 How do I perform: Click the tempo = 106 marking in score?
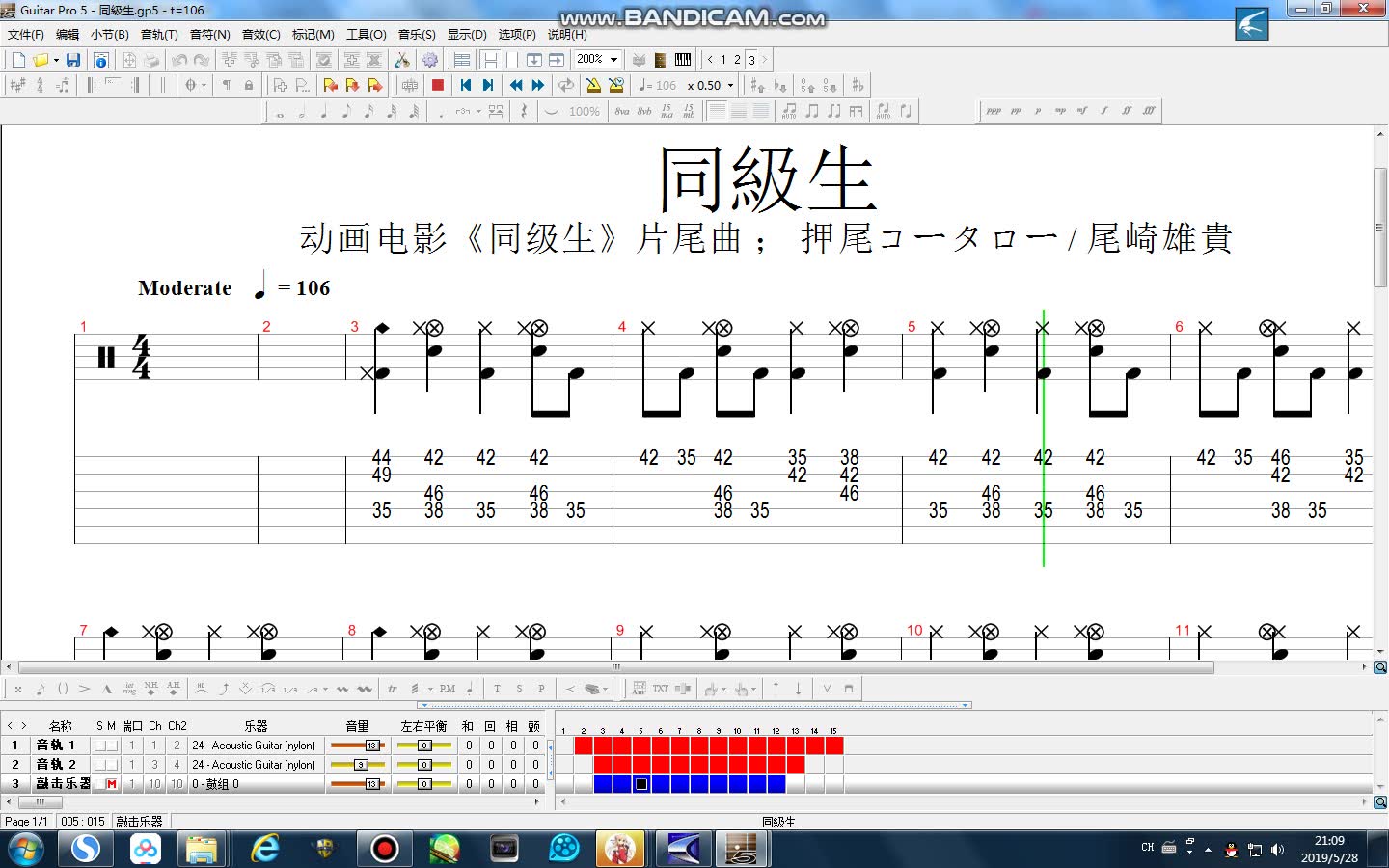(292, 287)
